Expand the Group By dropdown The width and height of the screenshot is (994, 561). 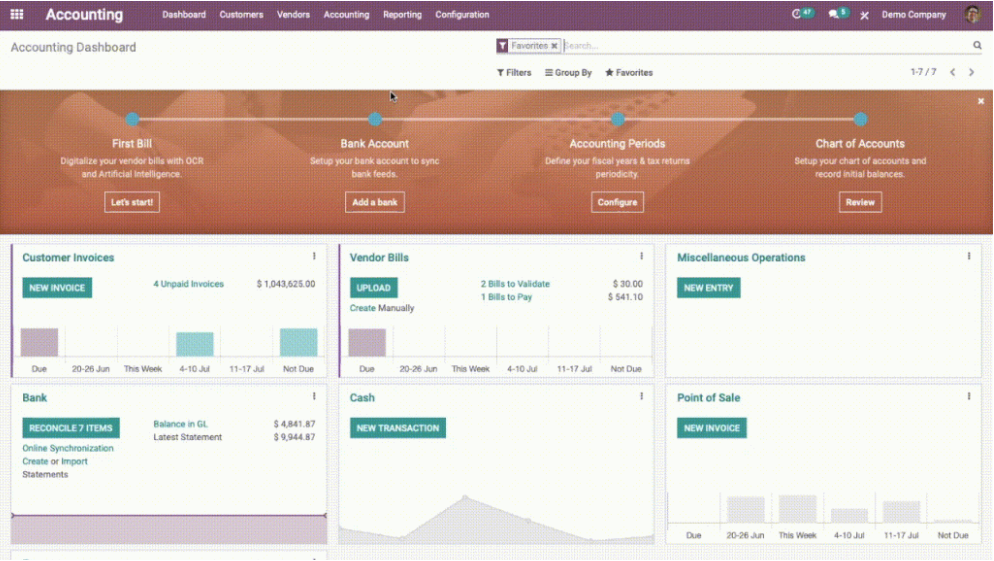point(568,73)
